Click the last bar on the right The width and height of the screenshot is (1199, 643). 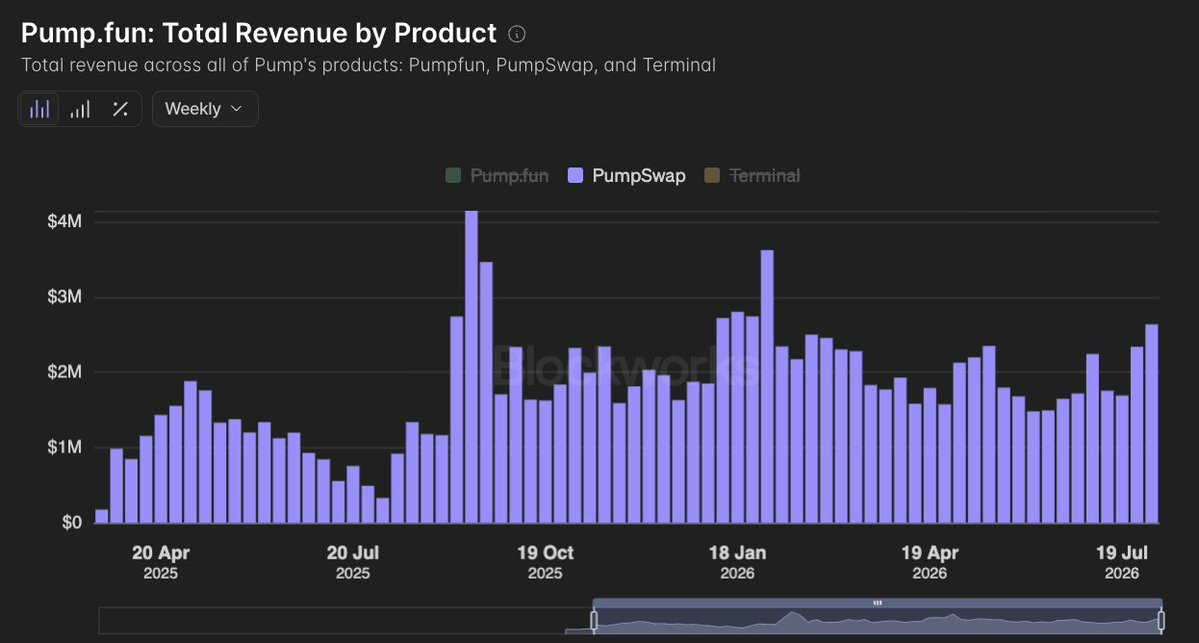tap(1152, 424)
